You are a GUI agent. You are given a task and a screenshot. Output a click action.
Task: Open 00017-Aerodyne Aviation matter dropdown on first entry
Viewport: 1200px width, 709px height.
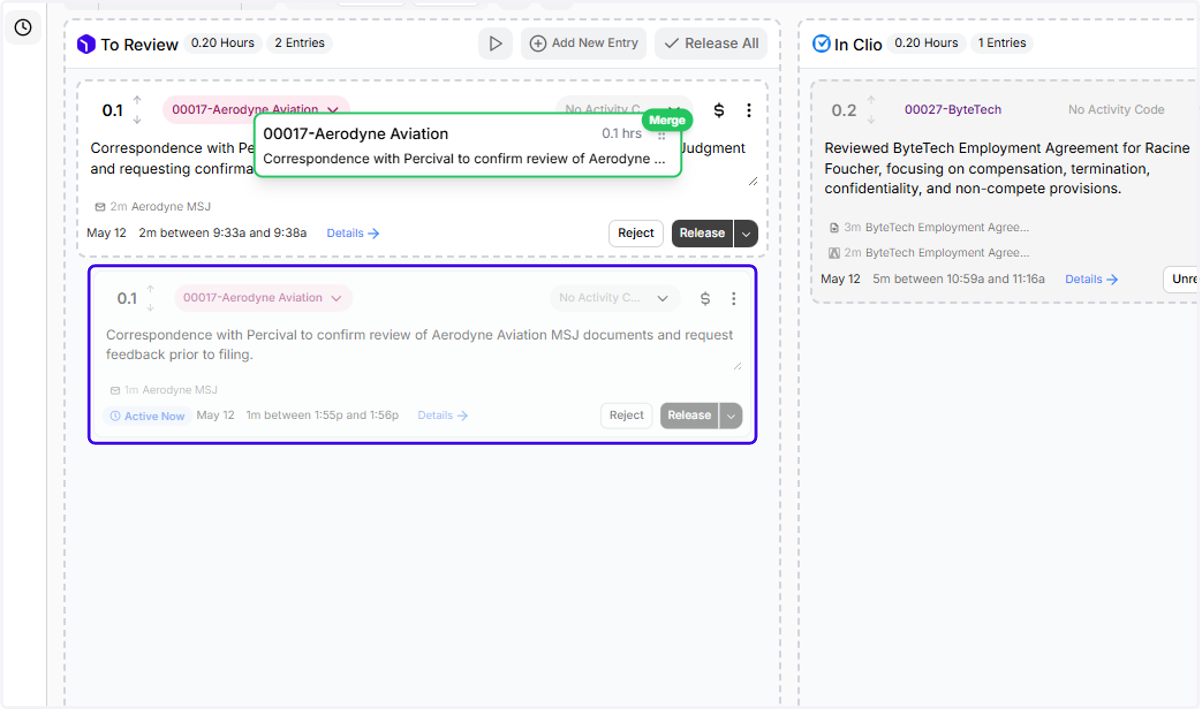coord(256,110)
